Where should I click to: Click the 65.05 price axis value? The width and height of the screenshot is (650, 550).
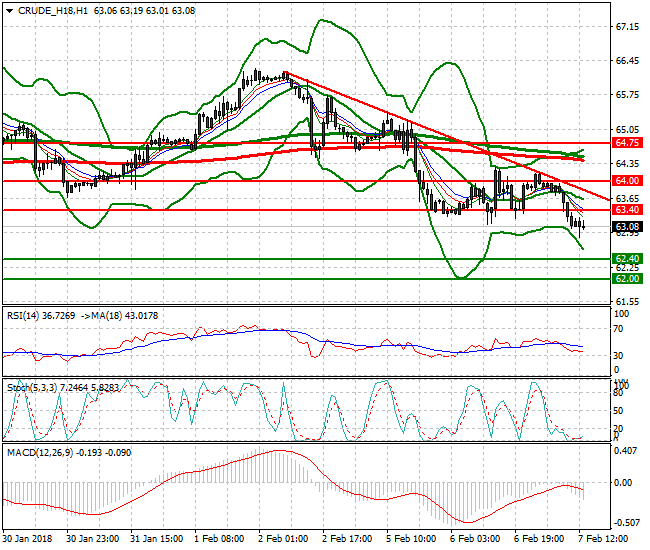pyautogui.click(x=627, y=130)
